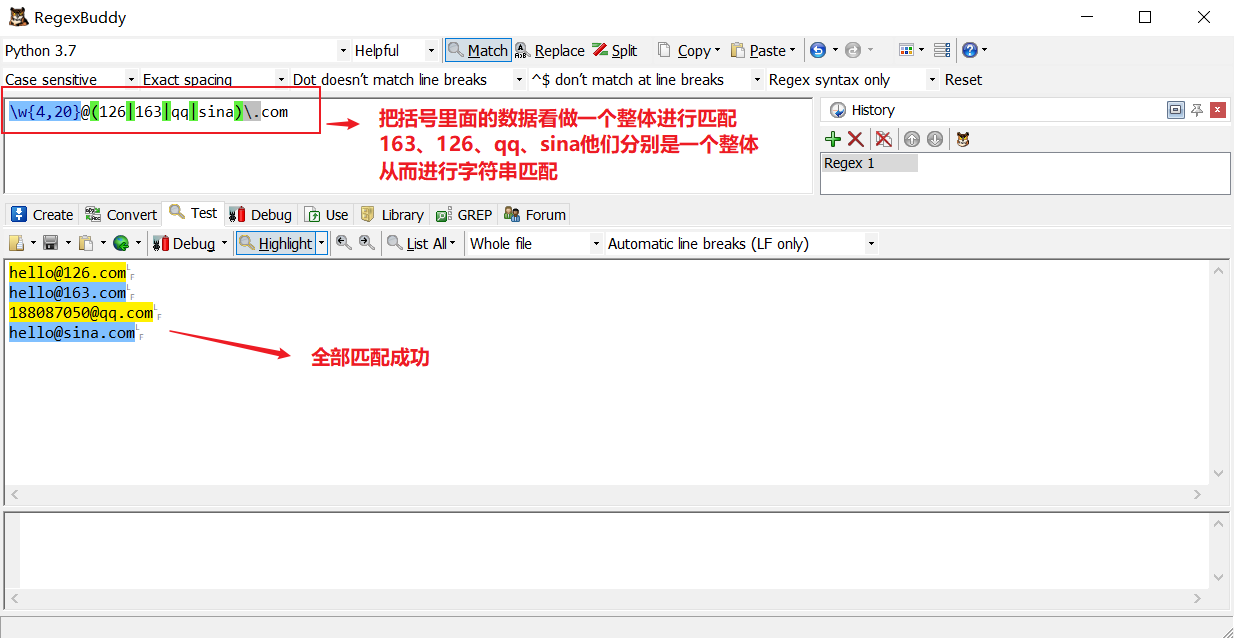Click the 188087050@qq.com test line
1234x638 pixels.
point(81,312)
